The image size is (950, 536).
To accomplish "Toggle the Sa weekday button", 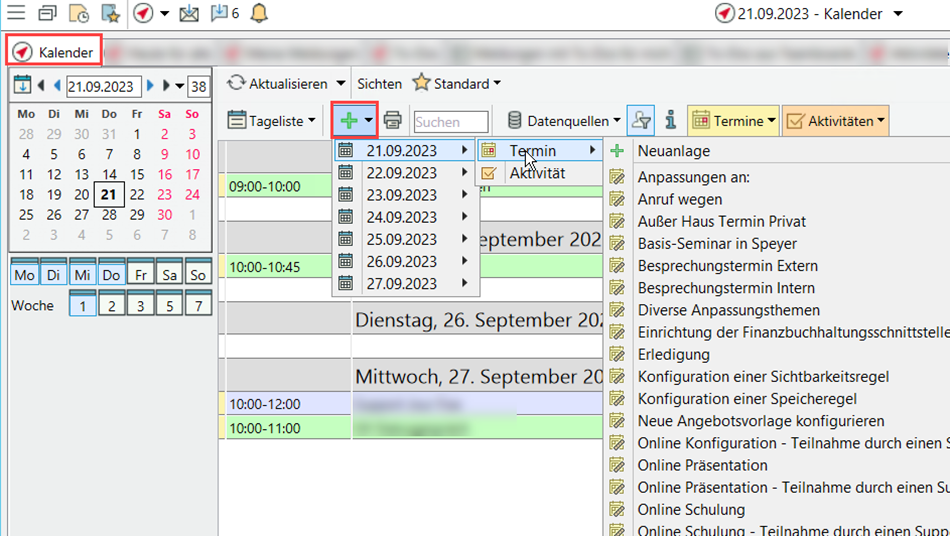I will point(170,275).
